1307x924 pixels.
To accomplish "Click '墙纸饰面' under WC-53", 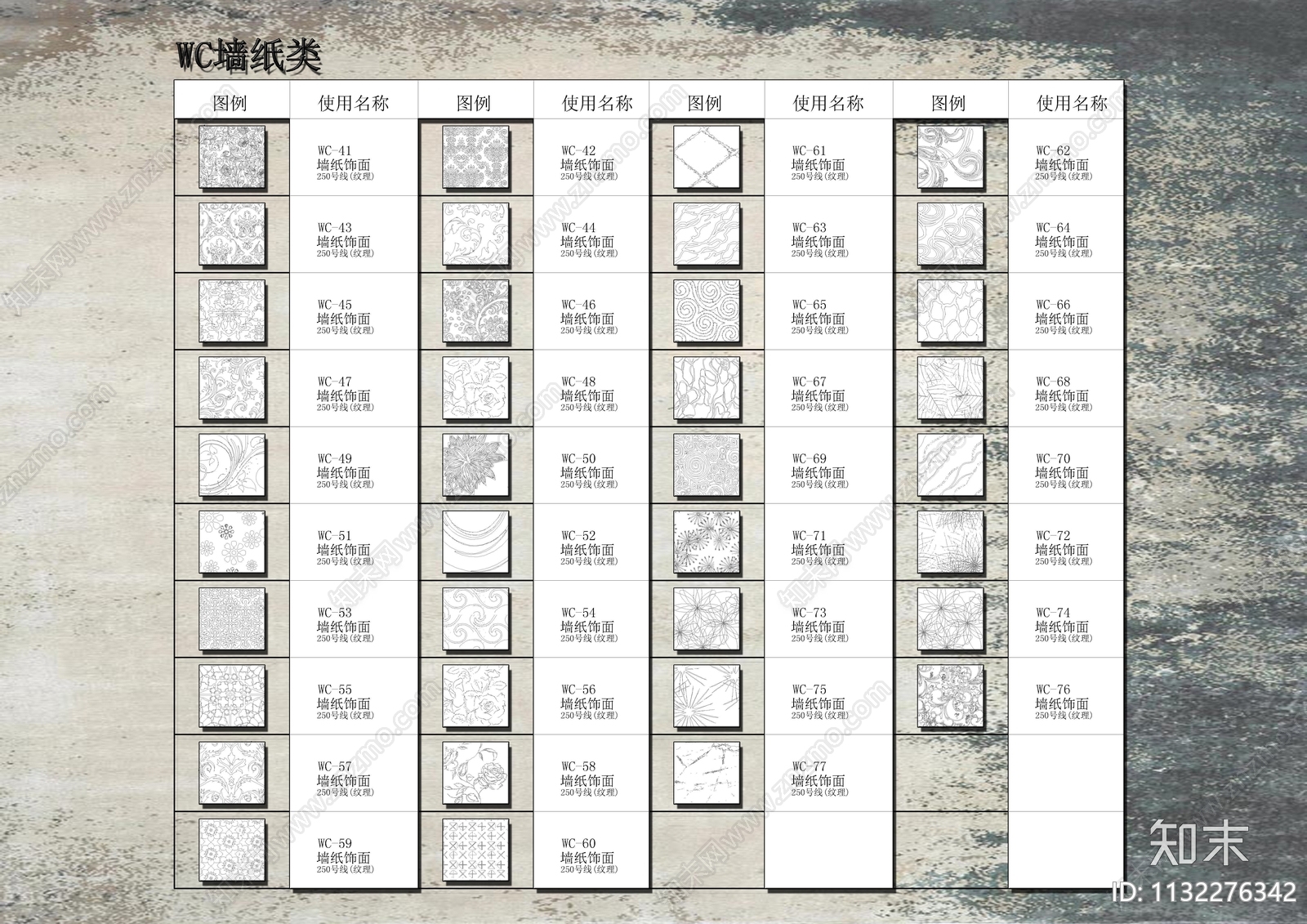I will coord(343,627).
